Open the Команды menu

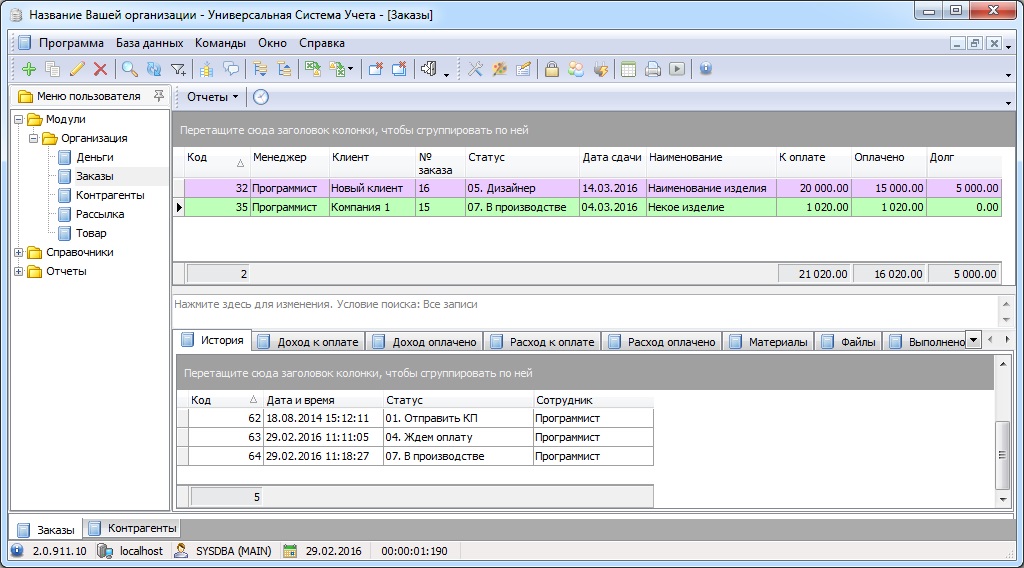220,43
